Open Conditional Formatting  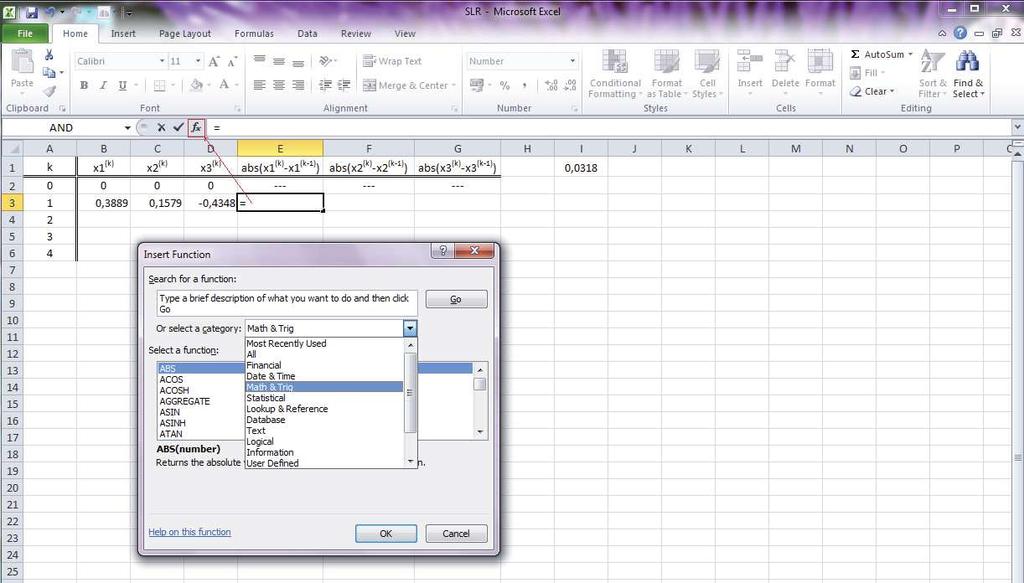tap(615, 74)
